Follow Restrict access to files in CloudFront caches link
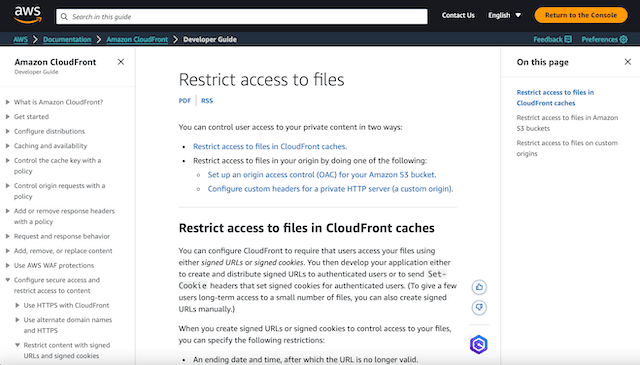640x365 pixels. tap(270, 146)
